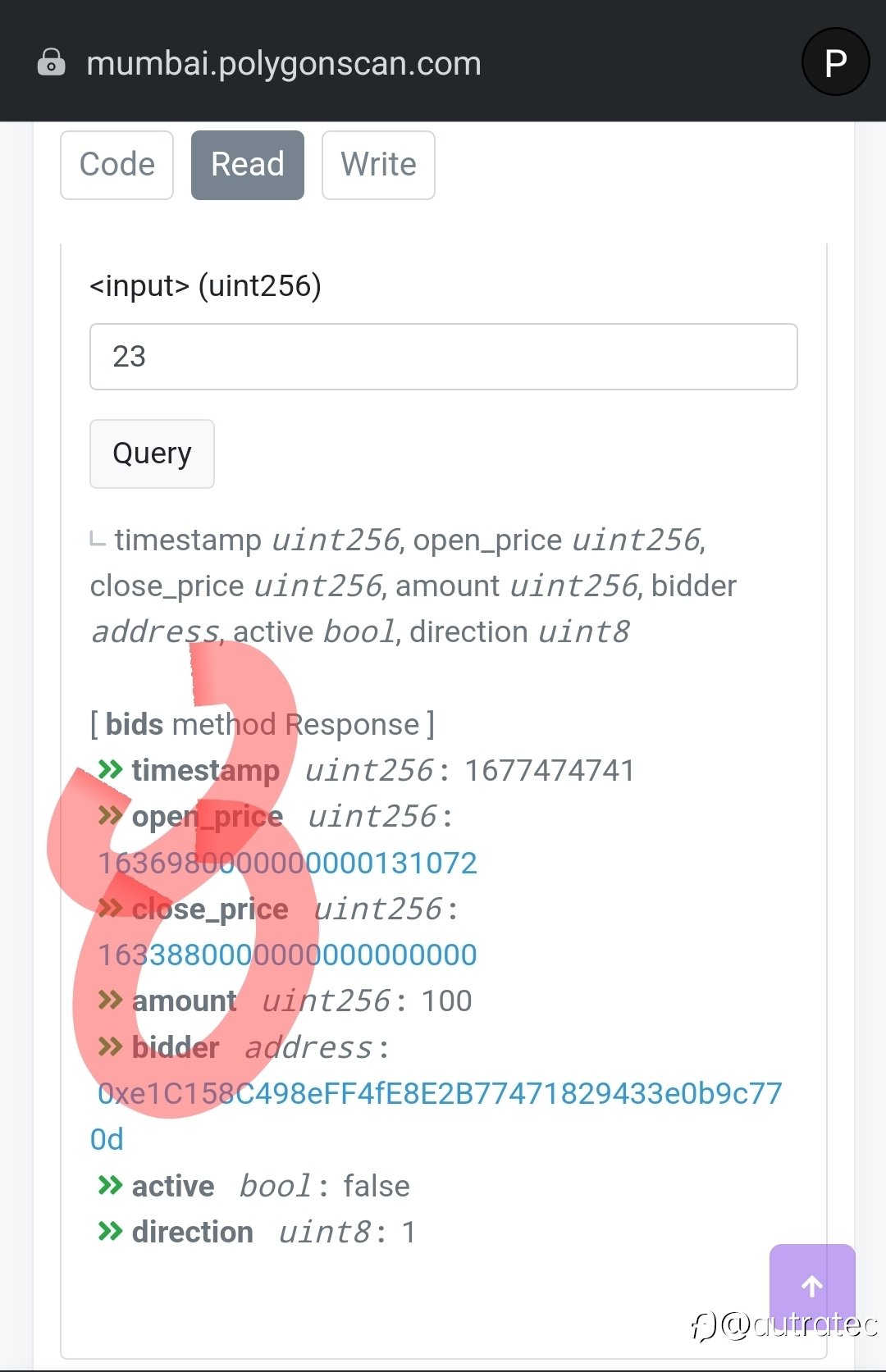Open the P profile avatar
Viewport: 886px width, 1372px height.
pos(835,62)
